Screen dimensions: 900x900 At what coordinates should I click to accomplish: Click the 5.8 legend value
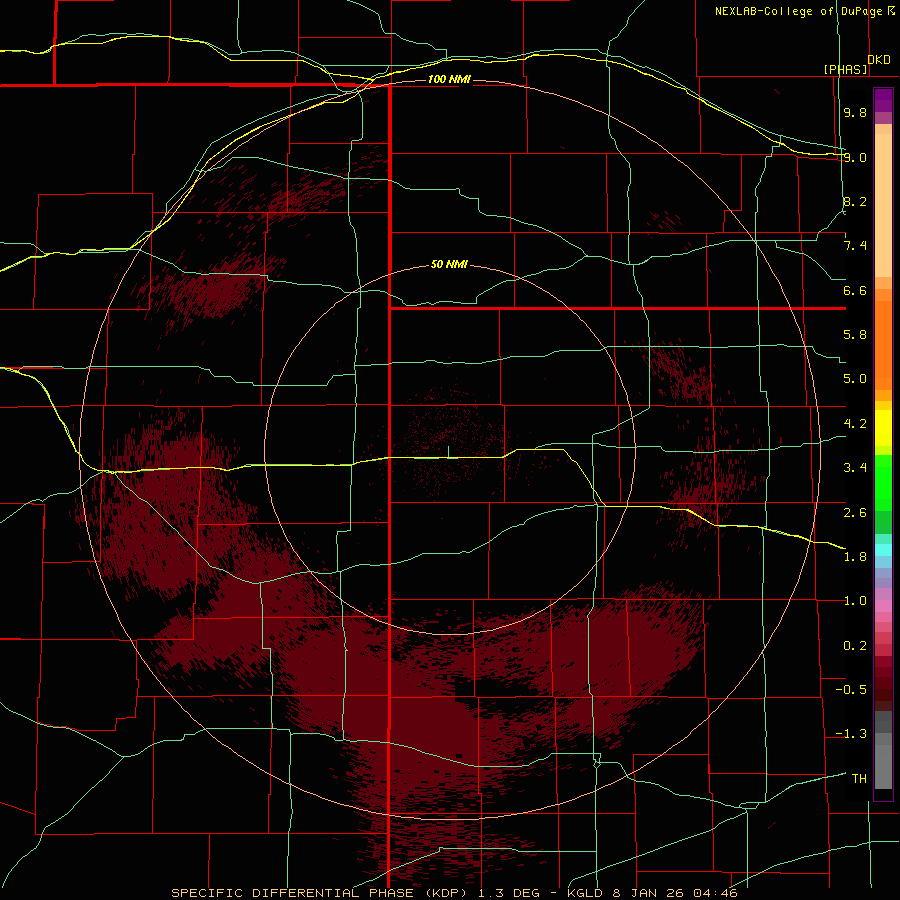855,335
